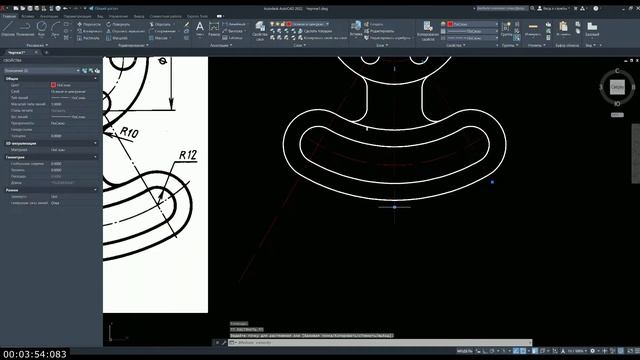Open Layer Properties (Свойства слоя)
This screenshot has height=360, width=640.
pos(260,31)
